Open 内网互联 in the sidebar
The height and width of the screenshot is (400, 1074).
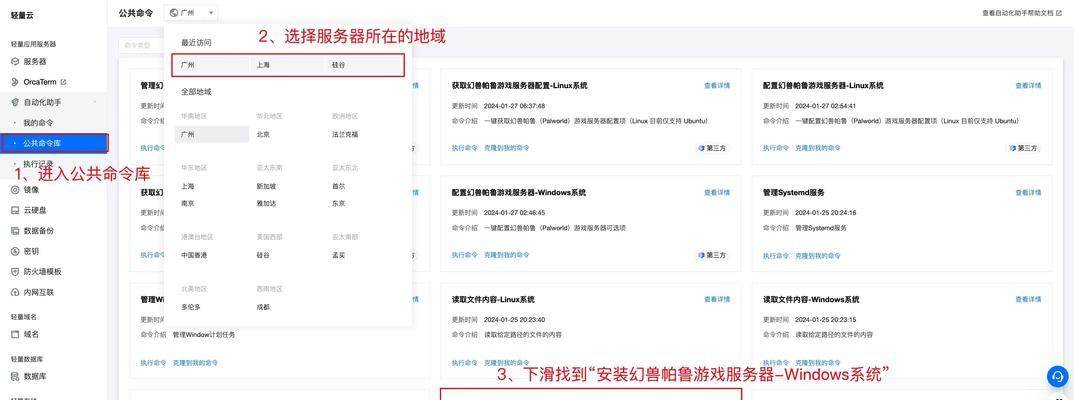(x=38, y=292)
